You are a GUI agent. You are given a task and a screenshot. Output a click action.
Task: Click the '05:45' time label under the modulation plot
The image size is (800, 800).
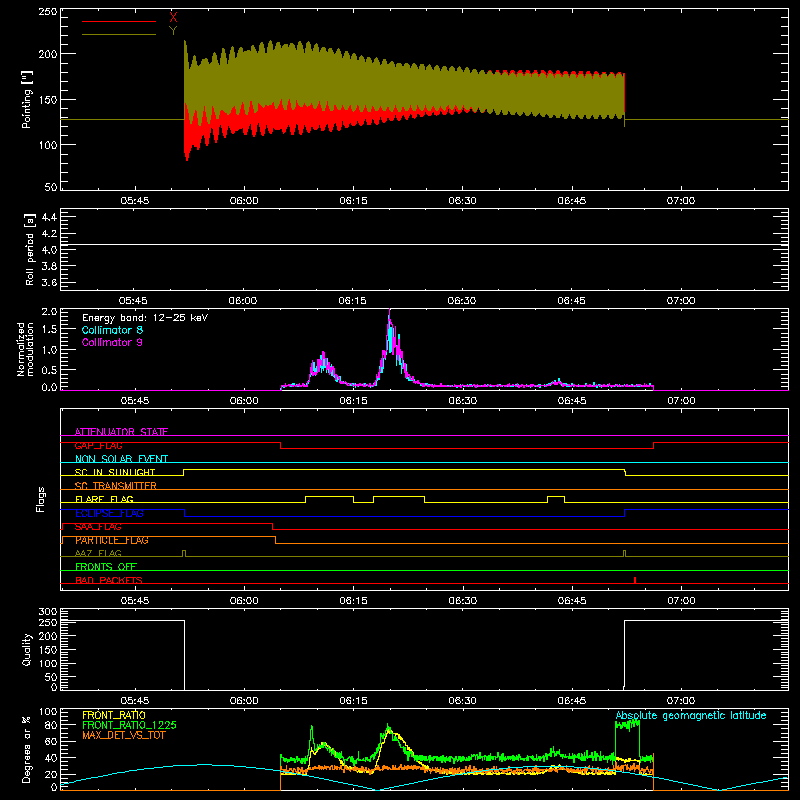135,401
